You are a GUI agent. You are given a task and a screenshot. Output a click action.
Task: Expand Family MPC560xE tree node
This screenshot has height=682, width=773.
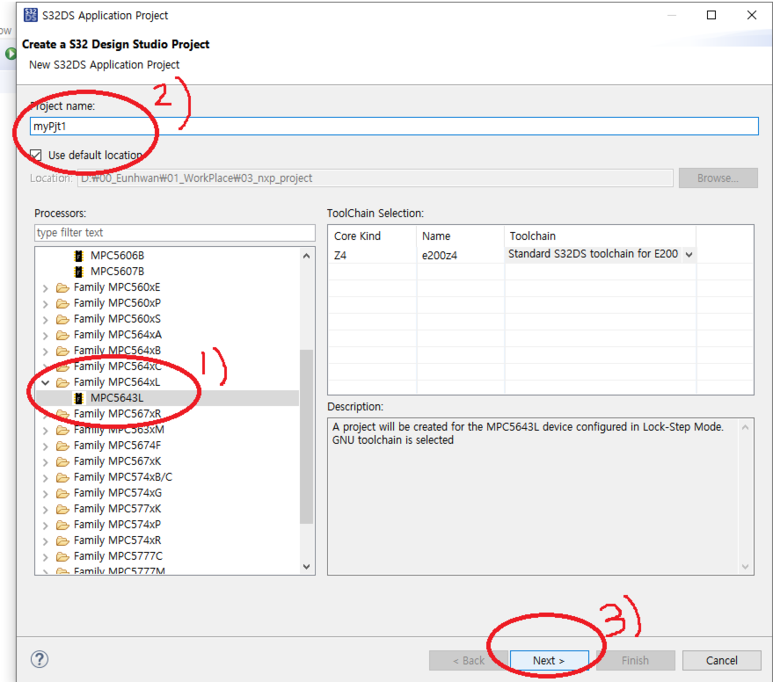pyautogui.click(x=45, y=288)
